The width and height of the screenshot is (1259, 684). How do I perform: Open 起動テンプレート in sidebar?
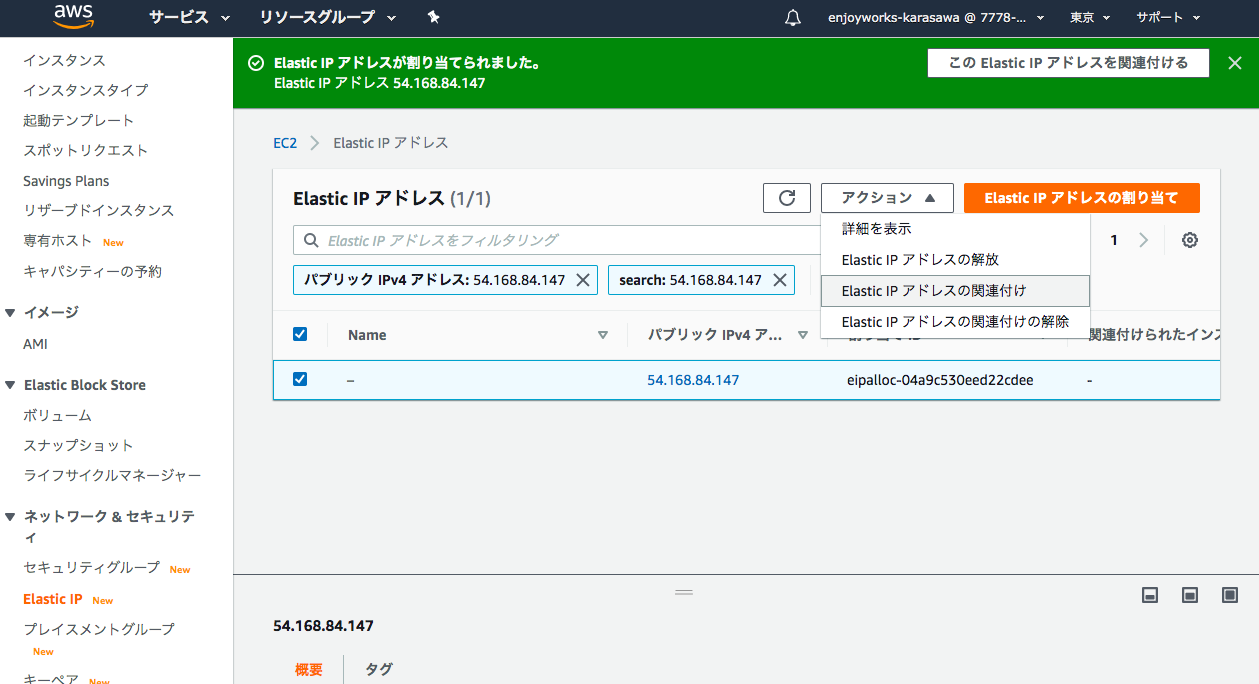[78, 120]
